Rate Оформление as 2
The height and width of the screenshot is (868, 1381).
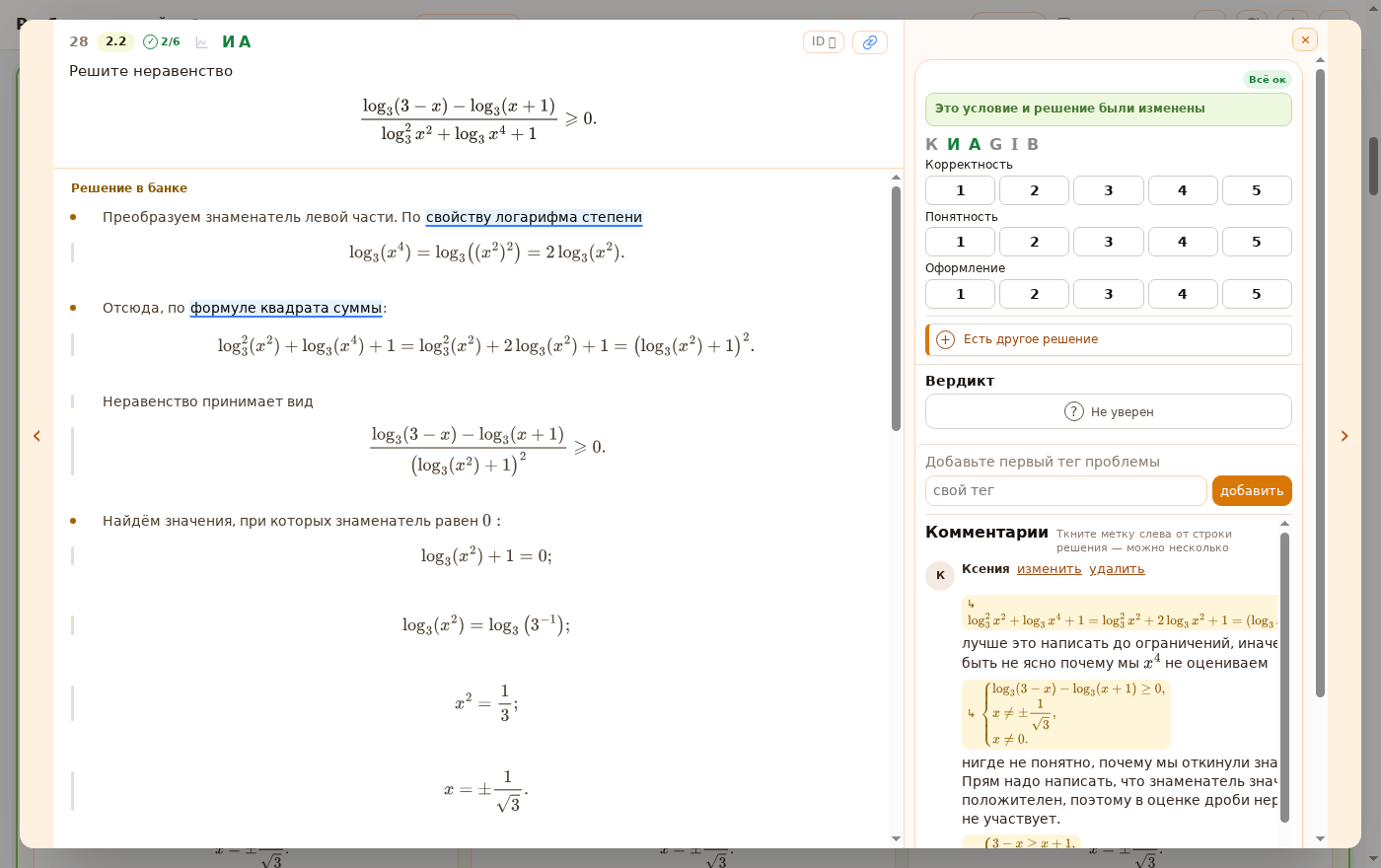click(1034, 294)
